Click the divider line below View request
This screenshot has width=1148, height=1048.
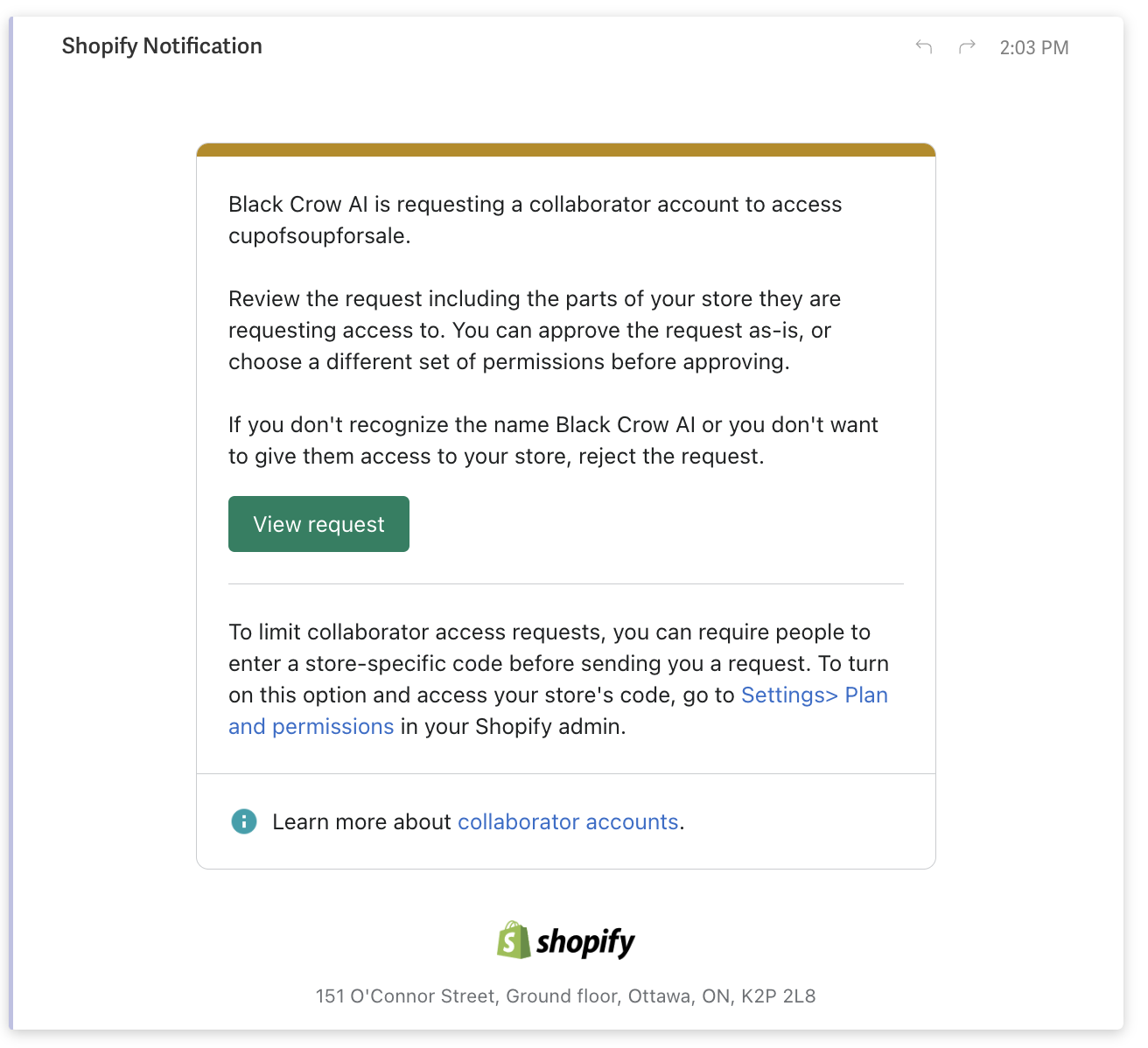tap(566, 583)
